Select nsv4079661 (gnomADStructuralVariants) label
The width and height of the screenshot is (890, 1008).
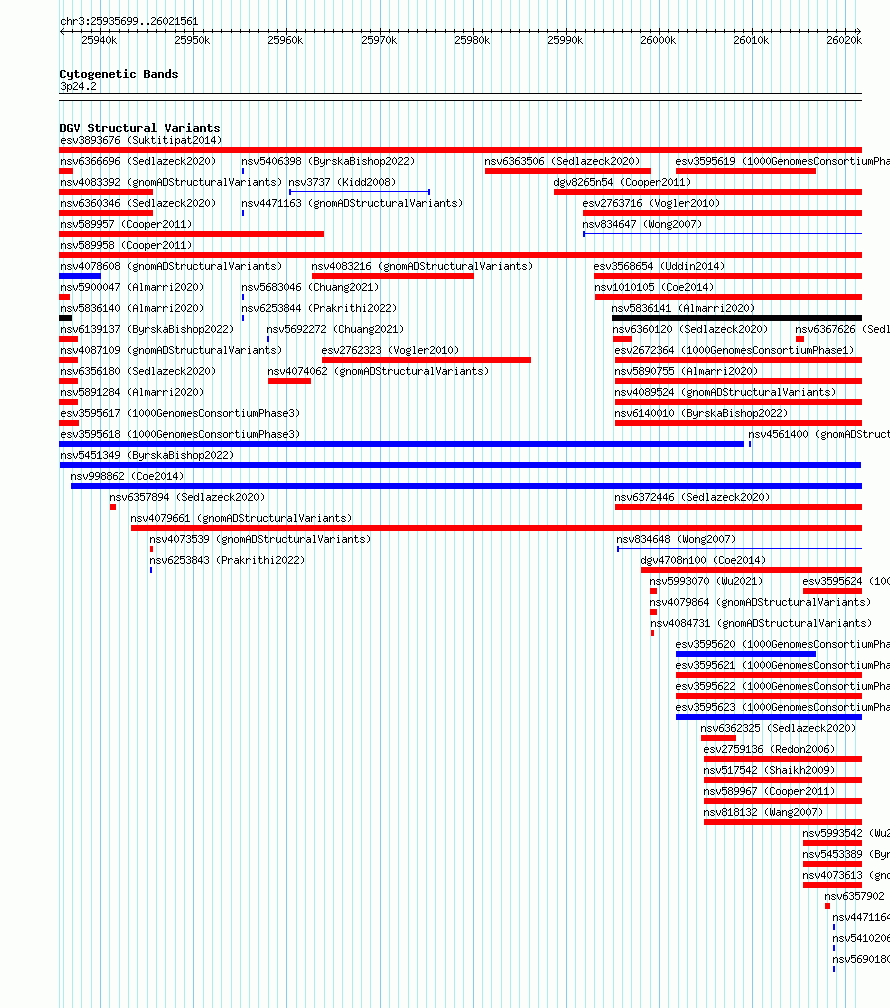[x=241, y=518]
